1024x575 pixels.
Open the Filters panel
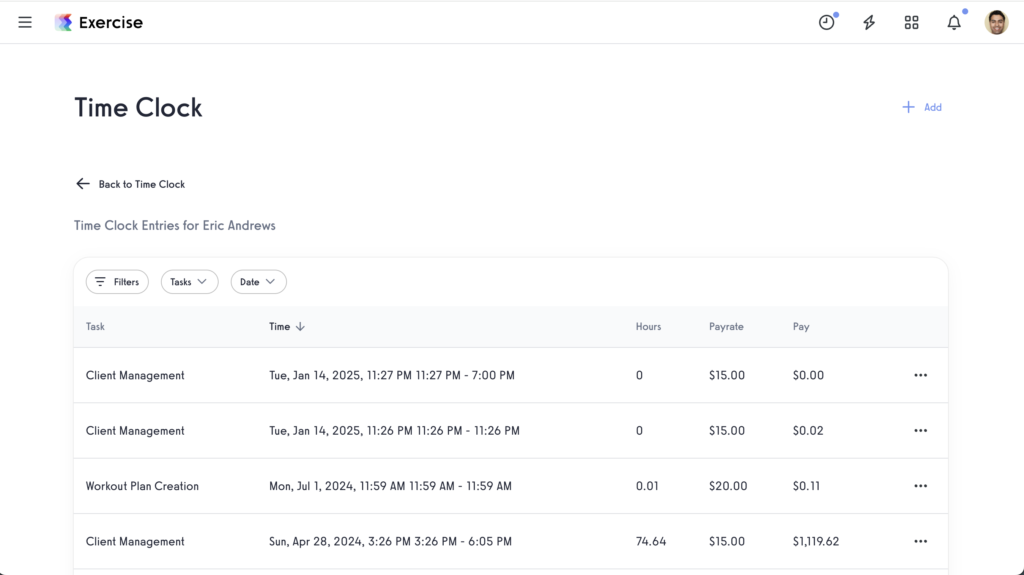pos(117,282)
